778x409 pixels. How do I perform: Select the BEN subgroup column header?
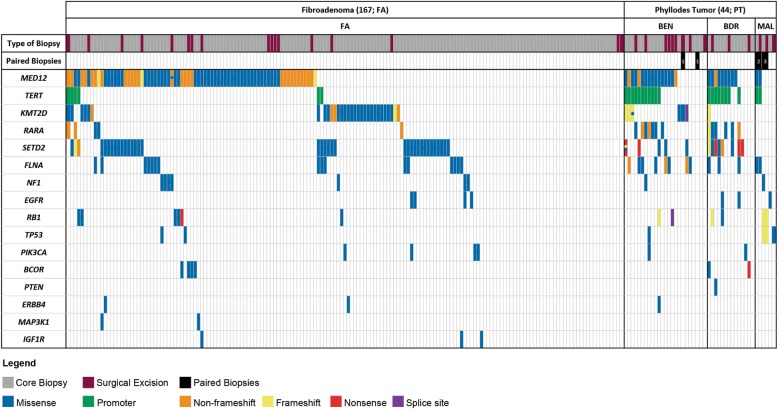coord(665,24)
